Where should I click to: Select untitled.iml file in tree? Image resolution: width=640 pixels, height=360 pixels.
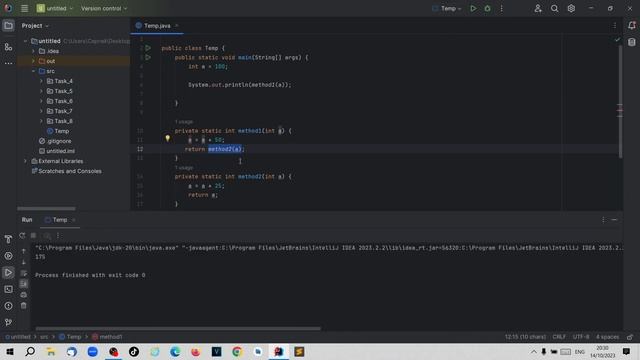[57, 151]
